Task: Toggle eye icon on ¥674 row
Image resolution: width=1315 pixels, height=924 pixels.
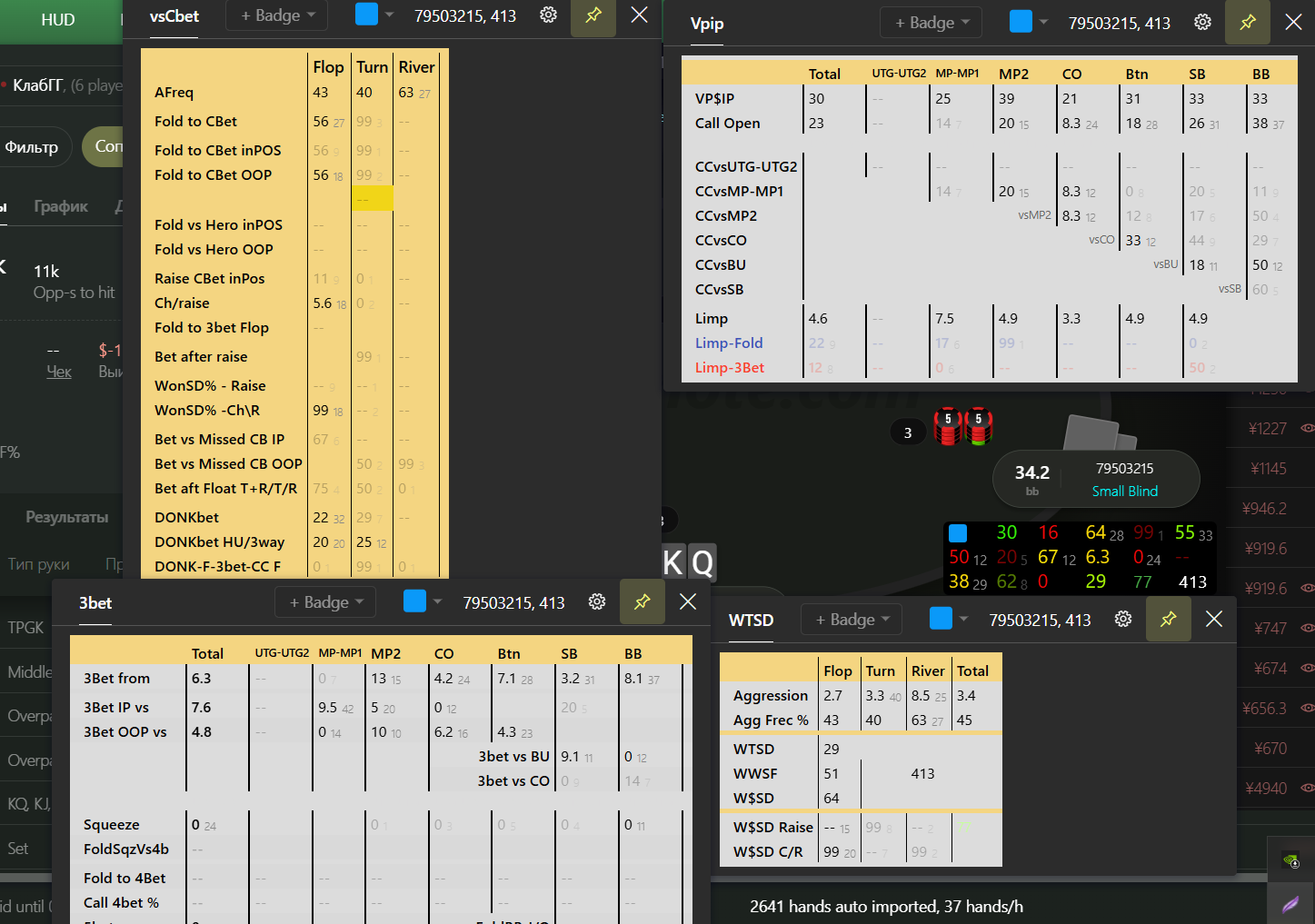Action: 1307,668
